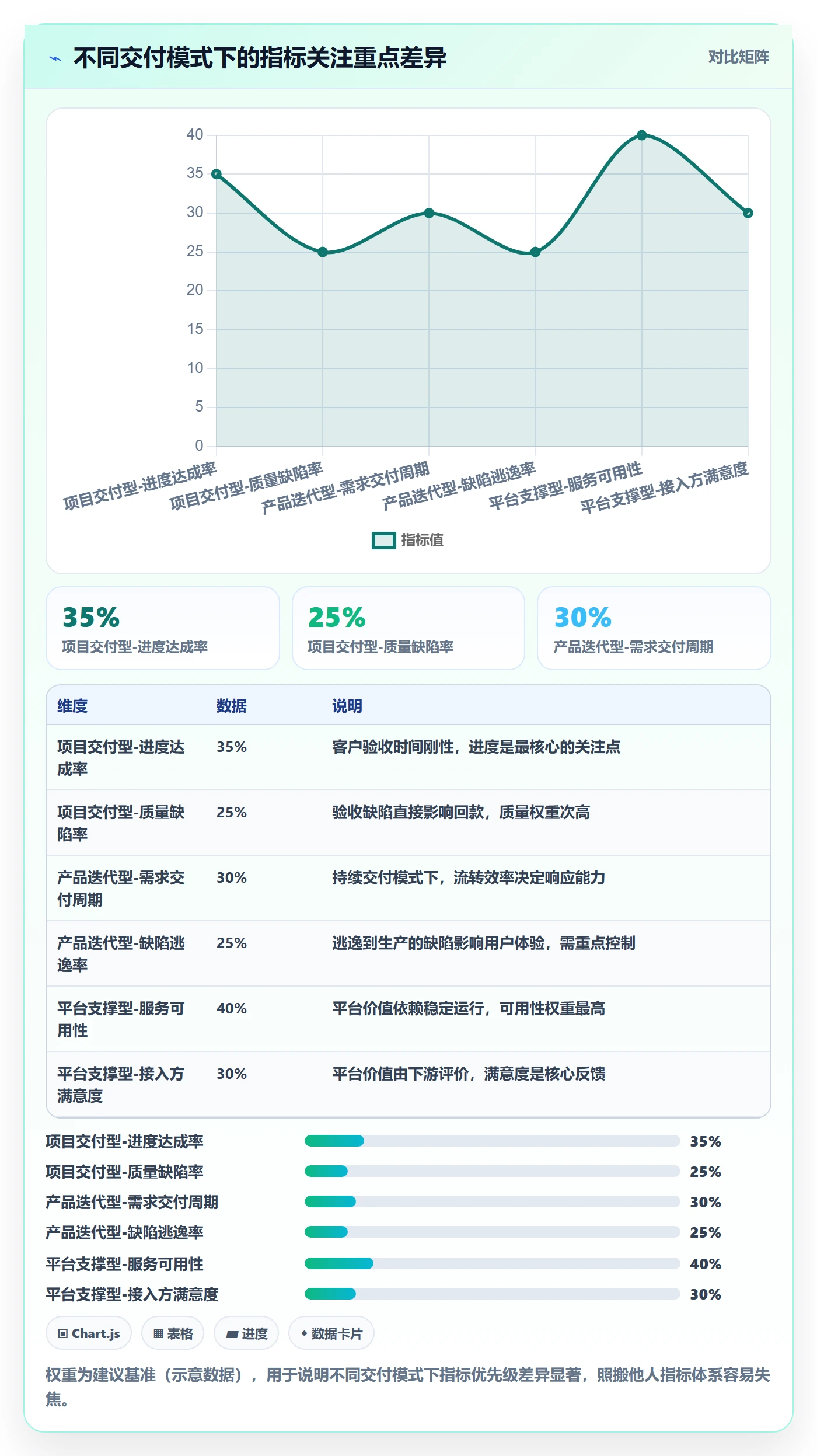The width and height of the screenshot is (817, 1456).
Task: Open the 25% 项目交付型-质量缺陷率 card
Action: pyautogui.click(x=408, y=628)
